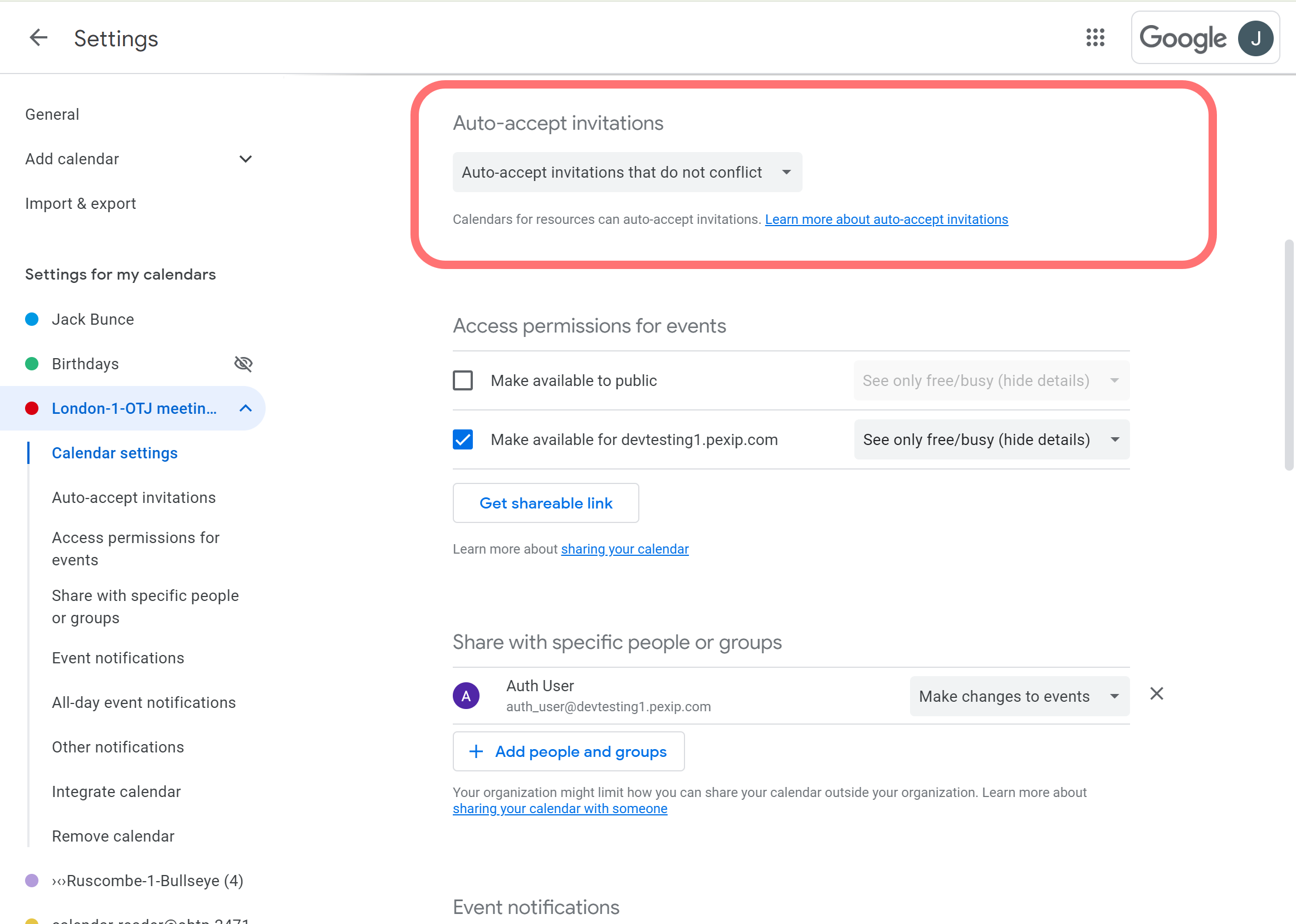Go to Event notifications section in sidebar
This screenshot has height=924, width=1296.
[x=118, y=658]
